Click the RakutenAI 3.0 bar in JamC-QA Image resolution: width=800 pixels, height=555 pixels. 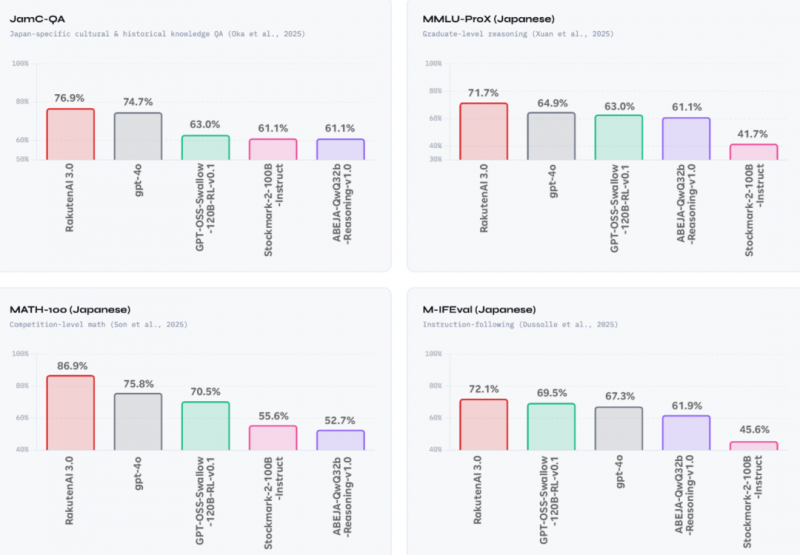coord(70,134)
